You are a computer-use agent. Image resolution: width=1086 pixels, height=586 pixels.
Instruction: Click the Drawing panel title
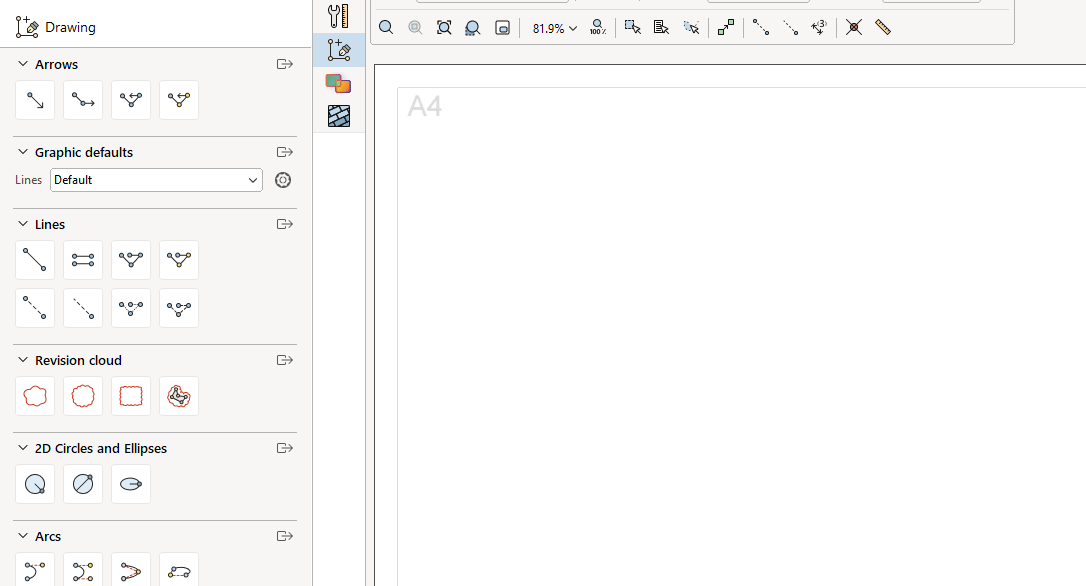pyautogui.click(x=70, y=28)
